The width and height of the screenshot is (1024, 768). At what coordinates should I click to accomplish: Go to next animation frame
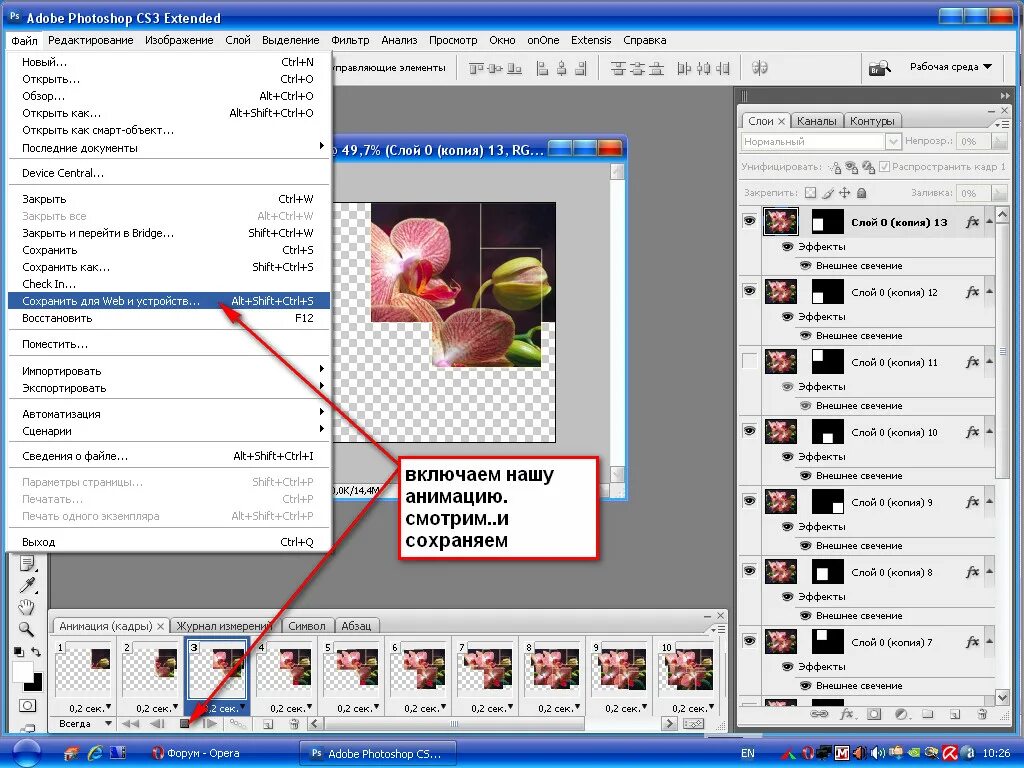point(210,724)
